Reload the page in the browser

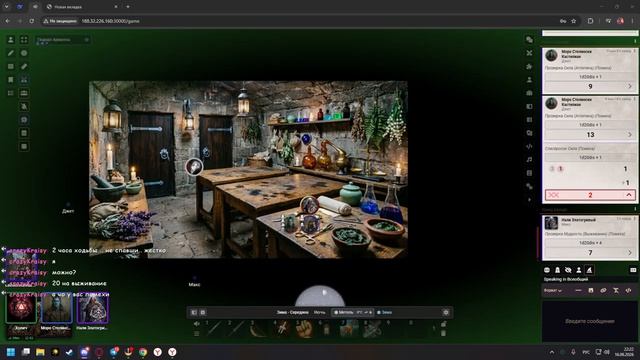[31, 21]
